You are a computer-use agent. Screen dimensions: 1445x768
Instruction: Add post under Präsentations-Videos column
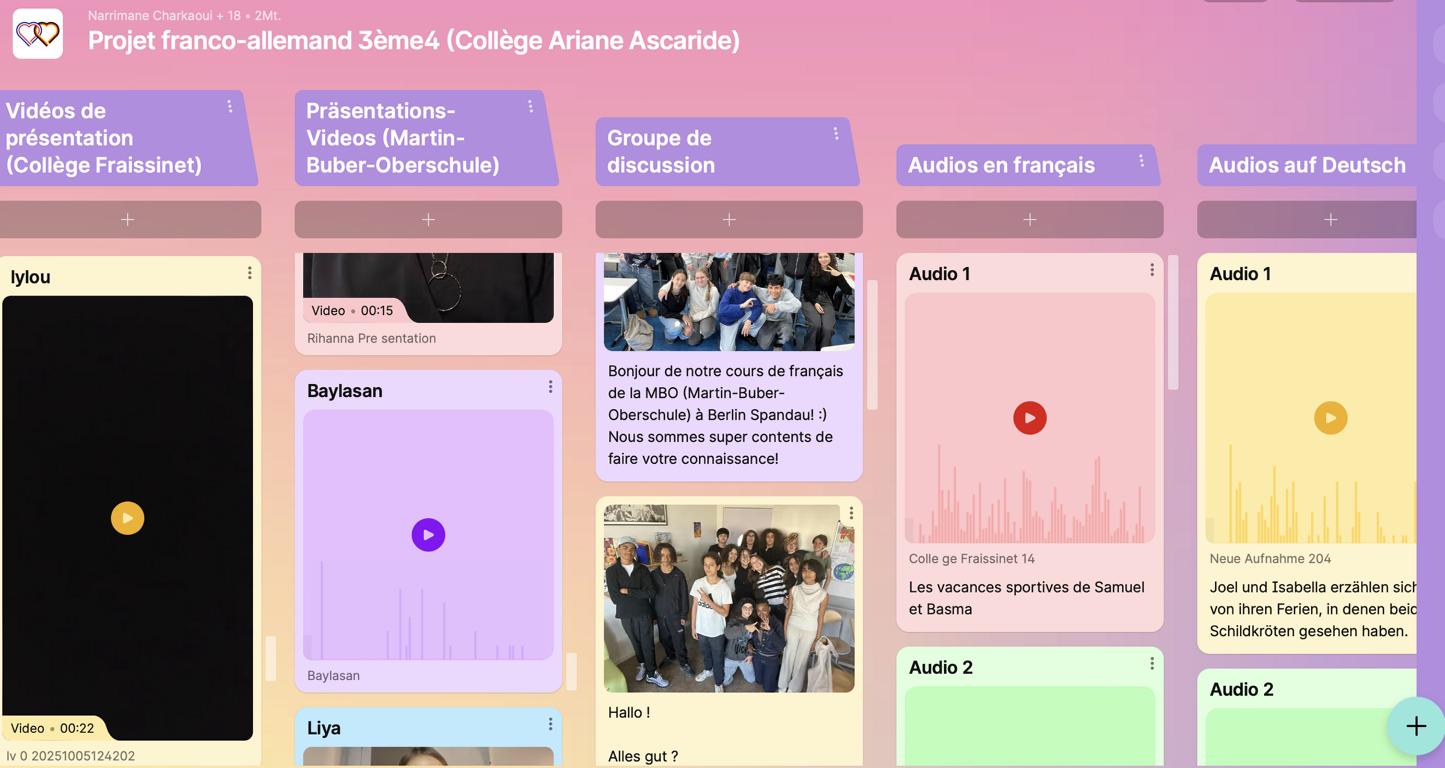428,220
